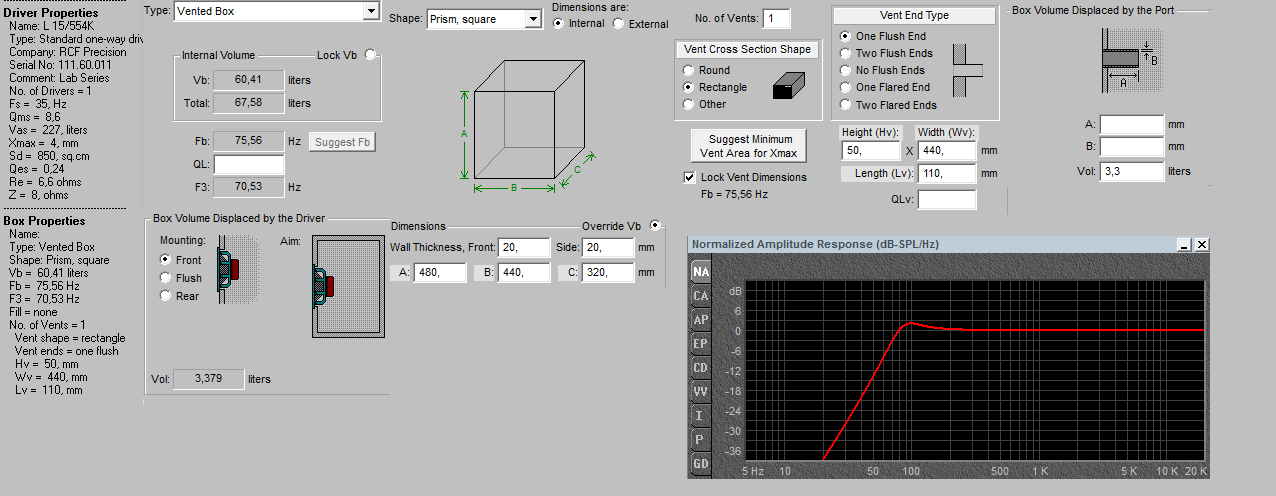
Task: Click the No. of Vents field
Action: pyautogui.click(x=776, y=19)
